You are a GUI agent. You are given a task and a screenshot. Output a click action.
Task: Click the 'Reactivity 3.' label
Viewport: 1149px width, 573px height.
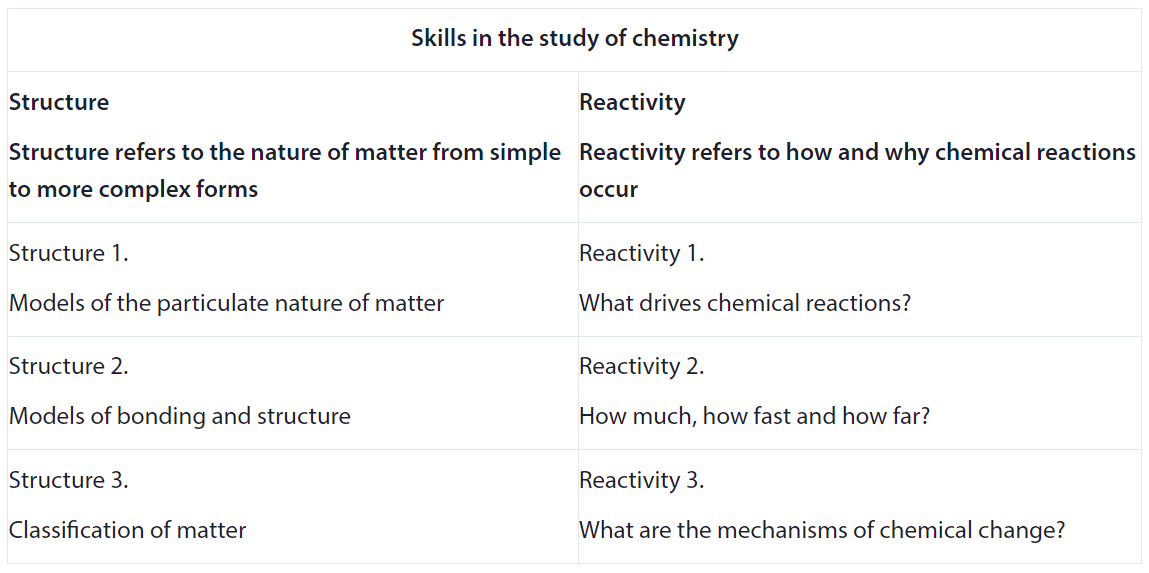coord(642,481)
